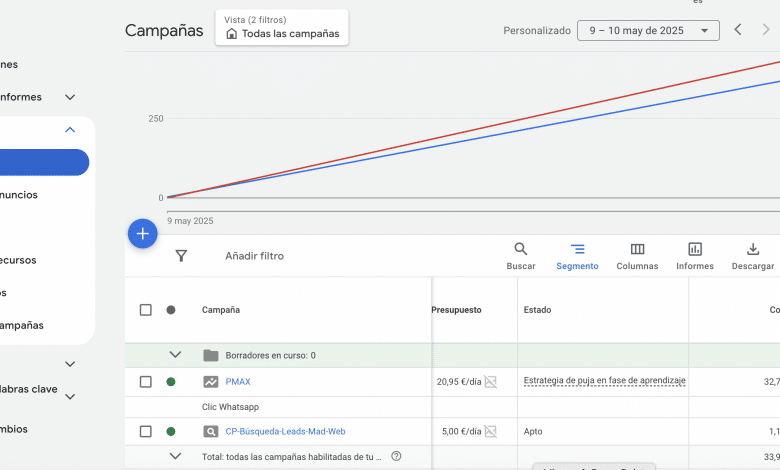Expand the Total campaigns summary row
Screen dimensions: 780x470
coord(176,456)
